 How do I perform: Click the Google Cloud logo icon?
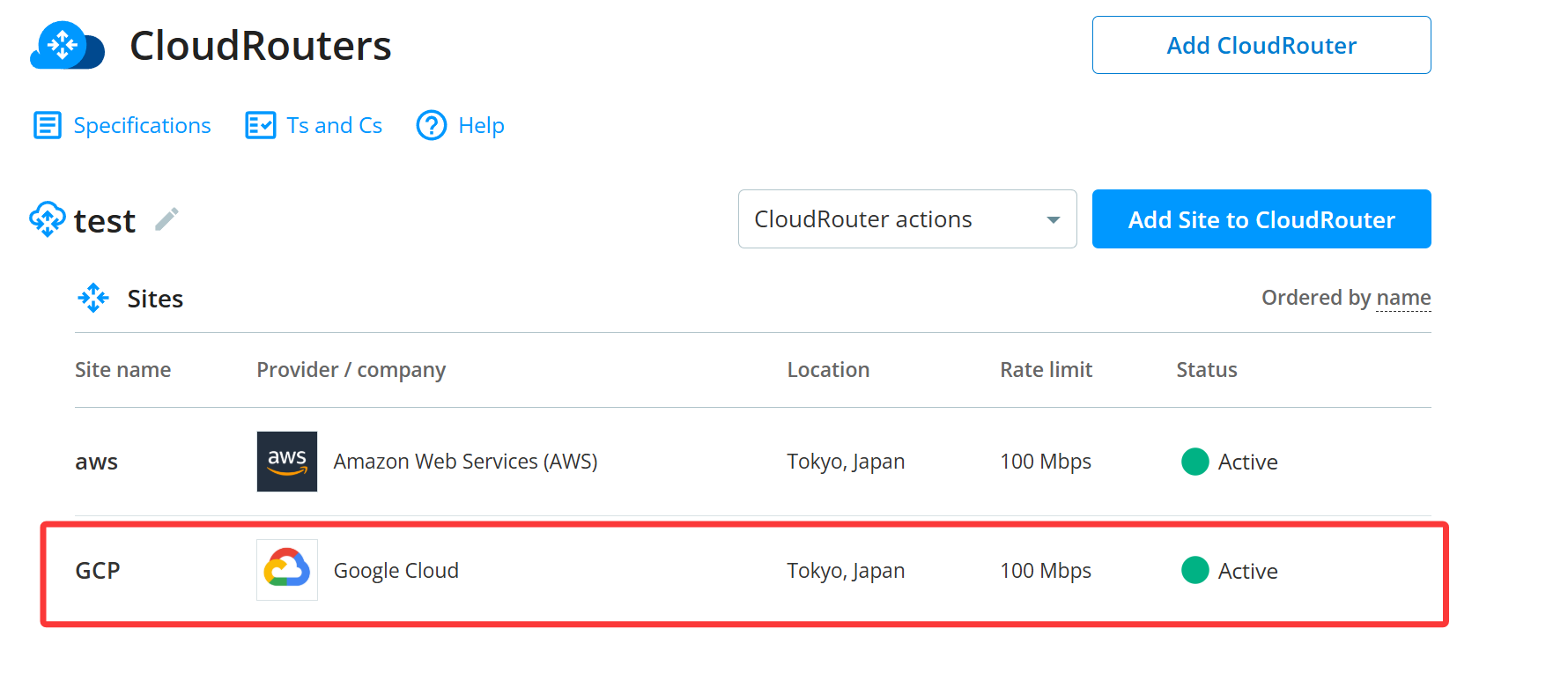tap(287, 570)
